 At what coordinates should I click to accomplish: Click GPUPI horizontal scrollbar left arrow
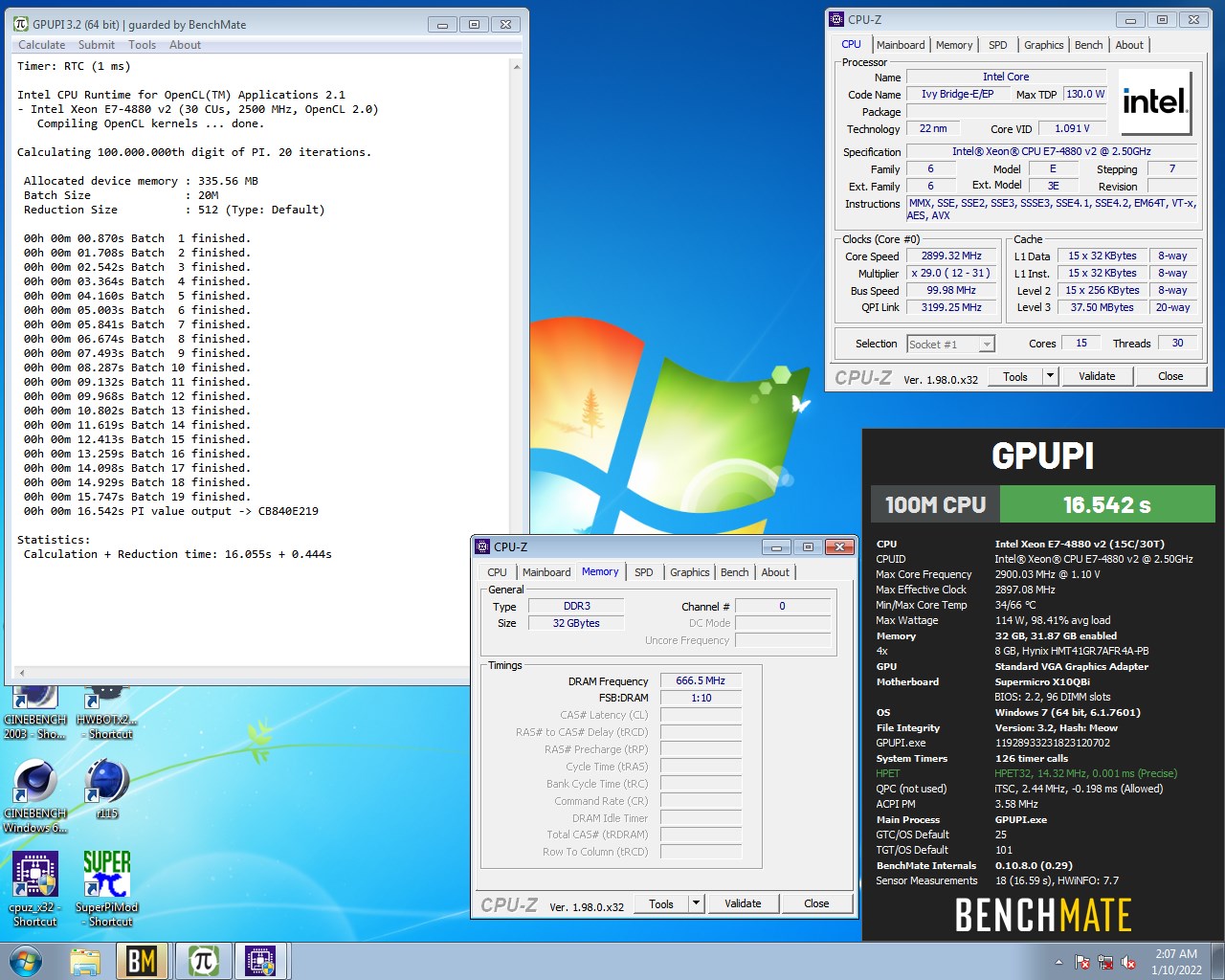point(22,672)
